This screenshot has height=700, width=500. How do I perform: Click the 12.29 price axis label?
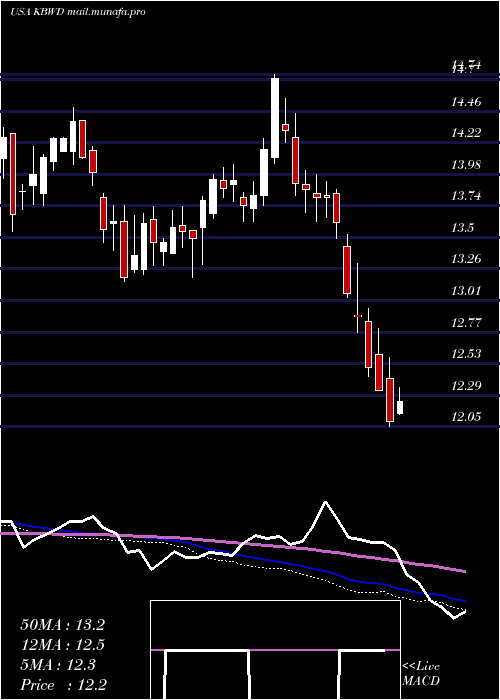(x=466, y=386)
